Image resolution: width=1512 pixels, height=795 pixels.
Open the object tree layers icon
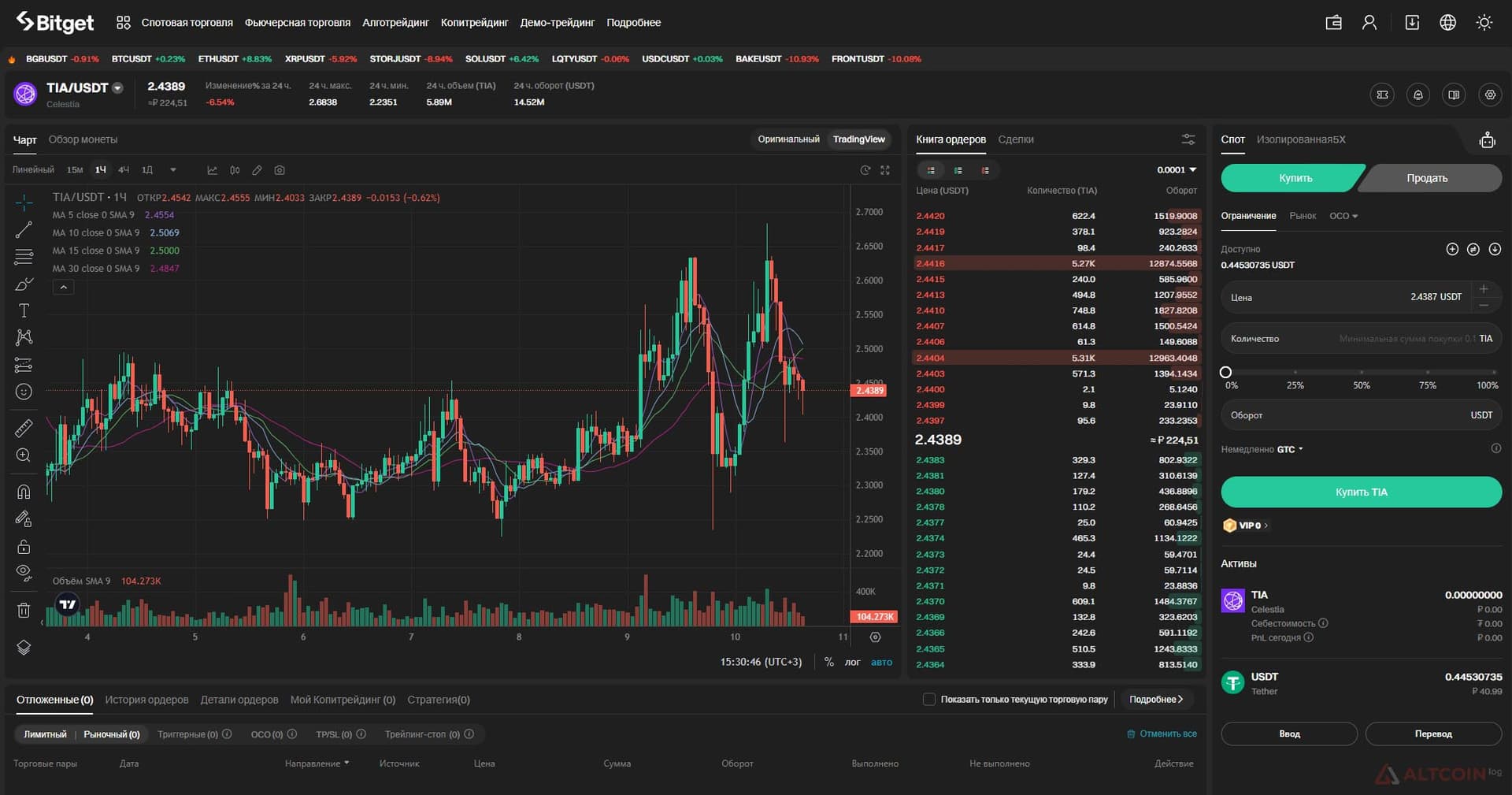click(x=24, y=647)
